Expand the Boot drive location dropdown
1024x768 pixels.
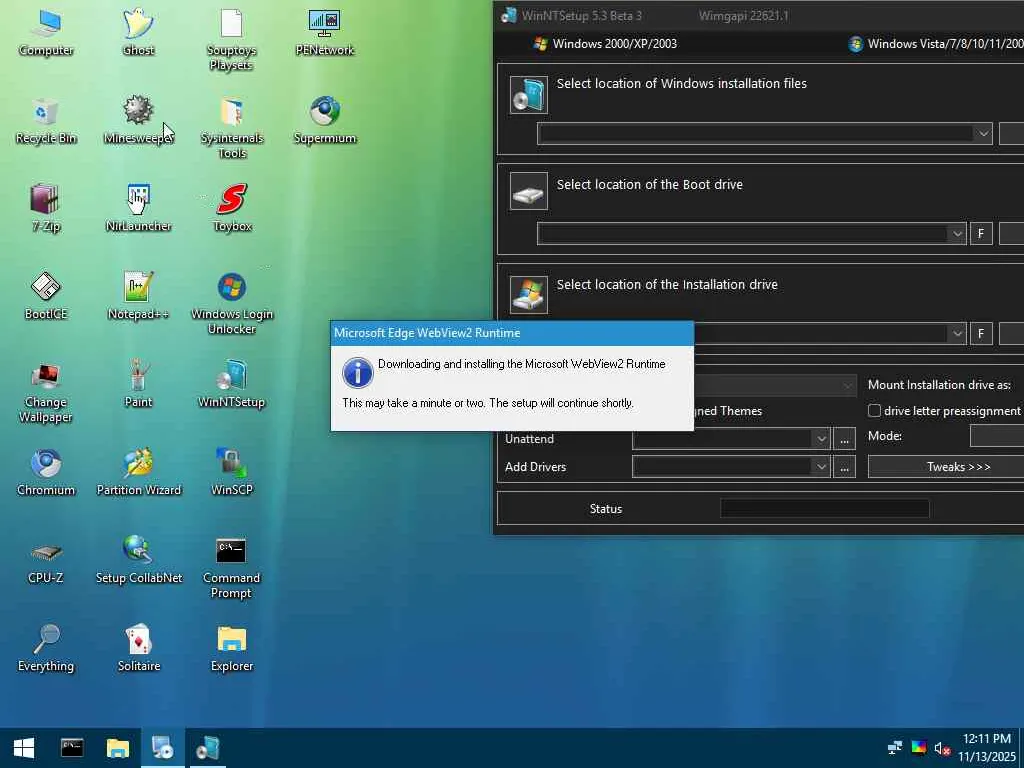click(x=957, y=234)
